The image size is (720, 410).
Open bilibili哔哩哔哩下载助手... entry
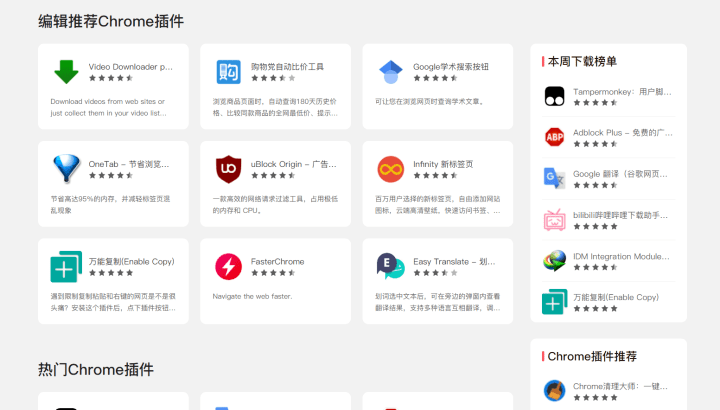coord(620,215)
